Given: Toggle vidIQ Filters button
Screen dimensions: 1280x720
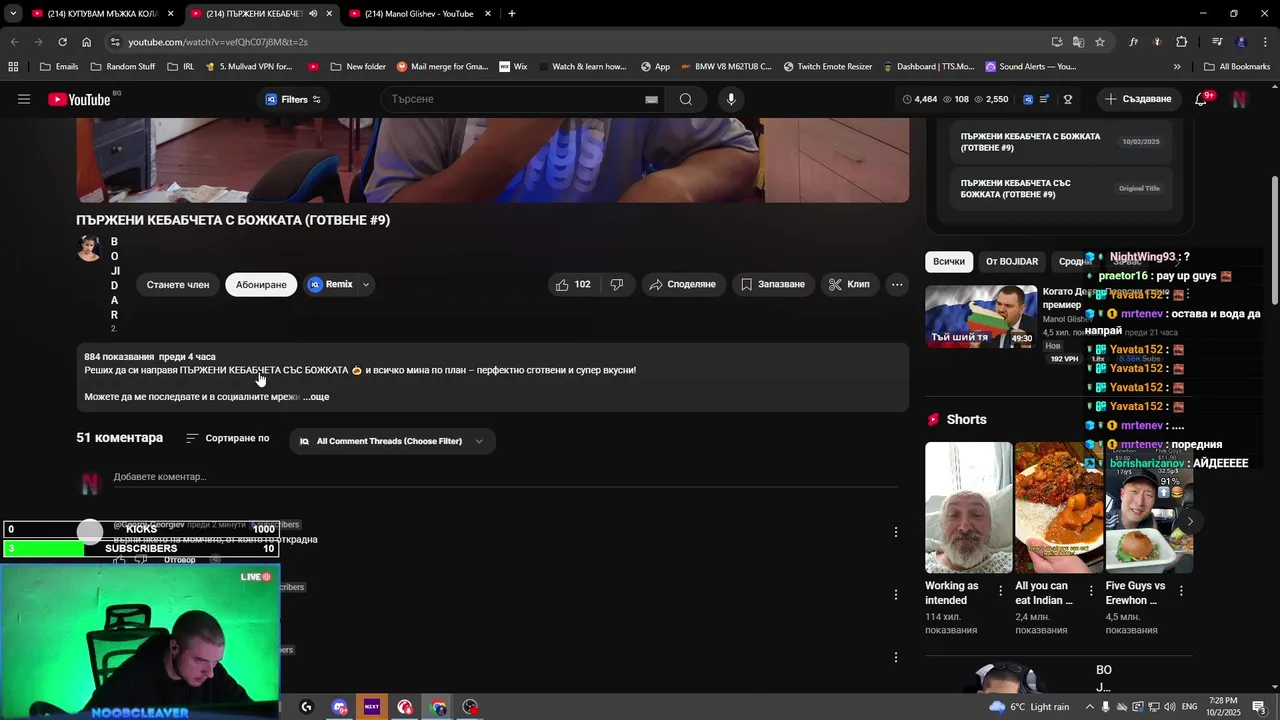Looking at the screenshot, I should [x=293, y=99].
